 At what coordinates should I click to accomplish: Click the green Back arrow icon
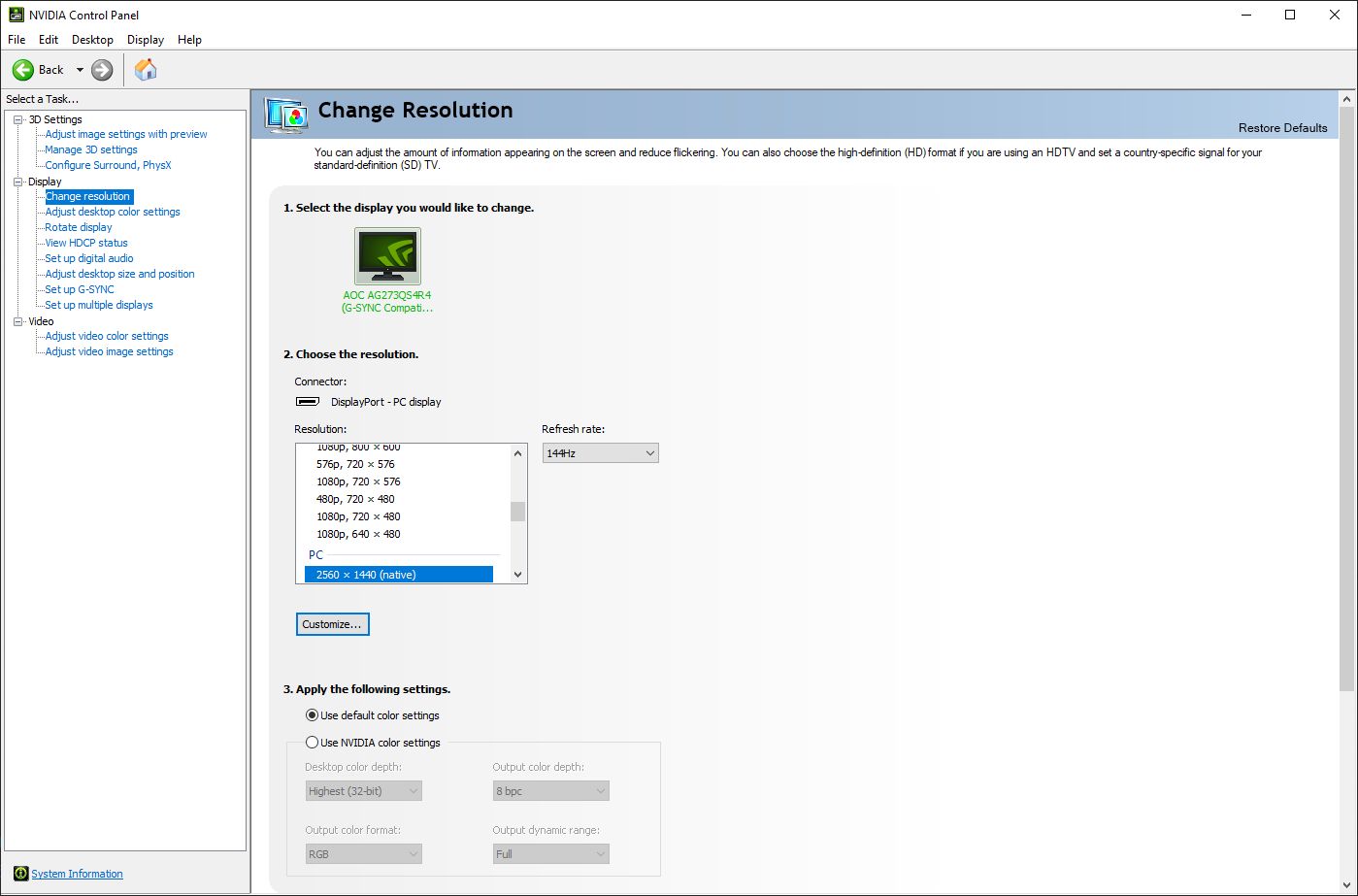click(22, 70)
